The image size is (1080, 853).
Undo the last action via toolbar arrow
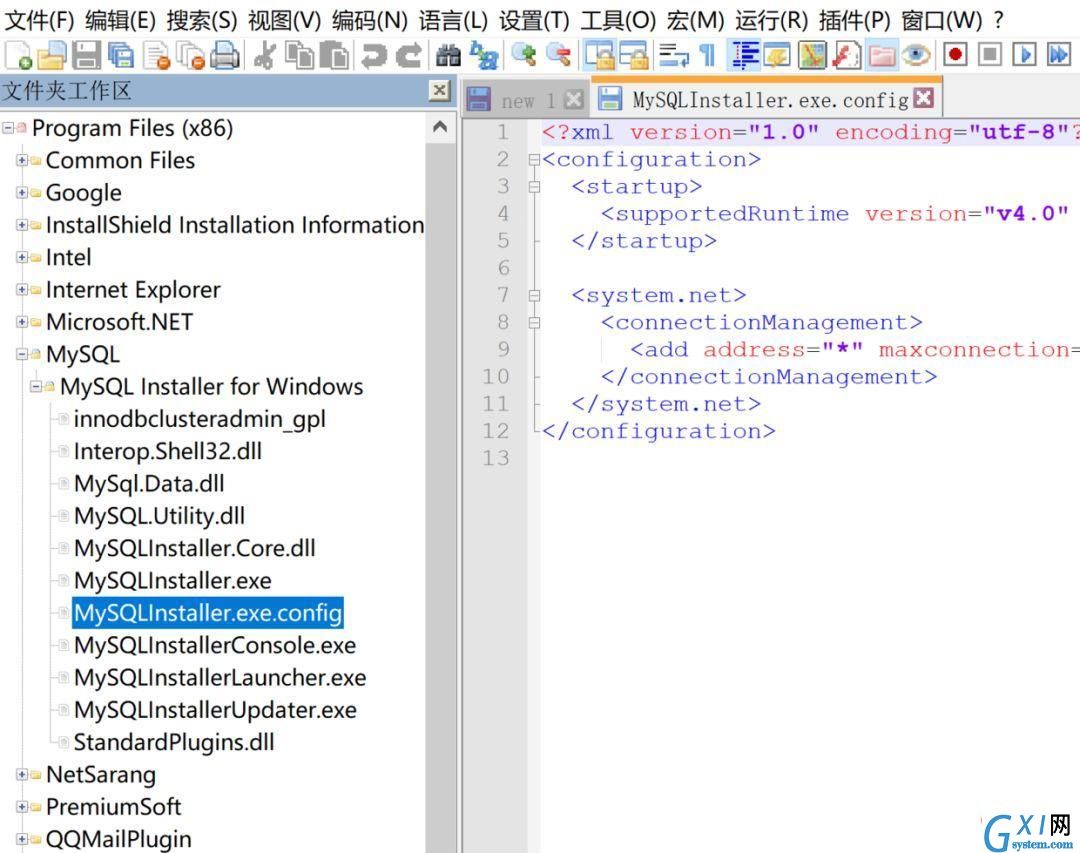click(x=375, y=55)
